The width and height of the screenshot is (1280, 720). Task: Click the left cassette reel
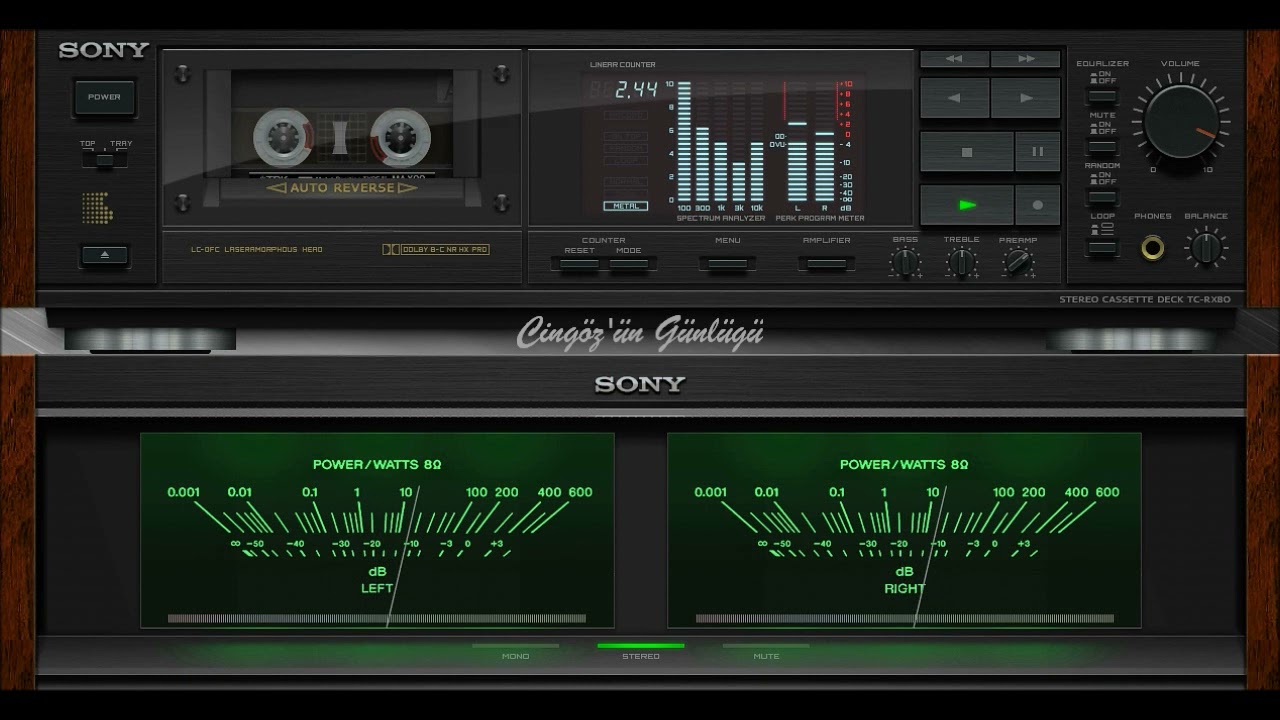pyautogui.click(x=283, y=136)
